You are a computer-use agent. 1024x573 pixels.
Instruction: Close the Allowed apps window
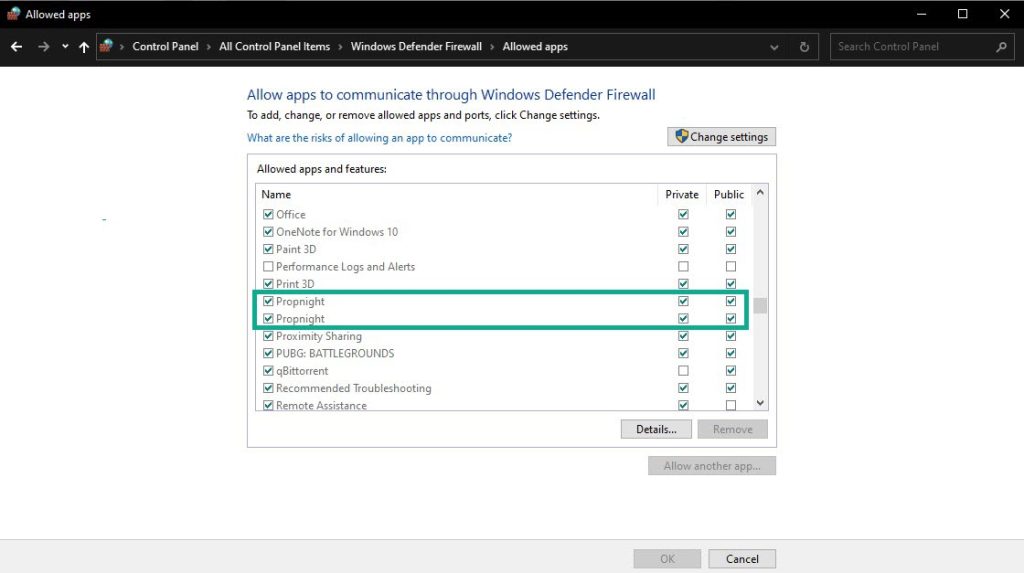click(x=1004, y=14)
